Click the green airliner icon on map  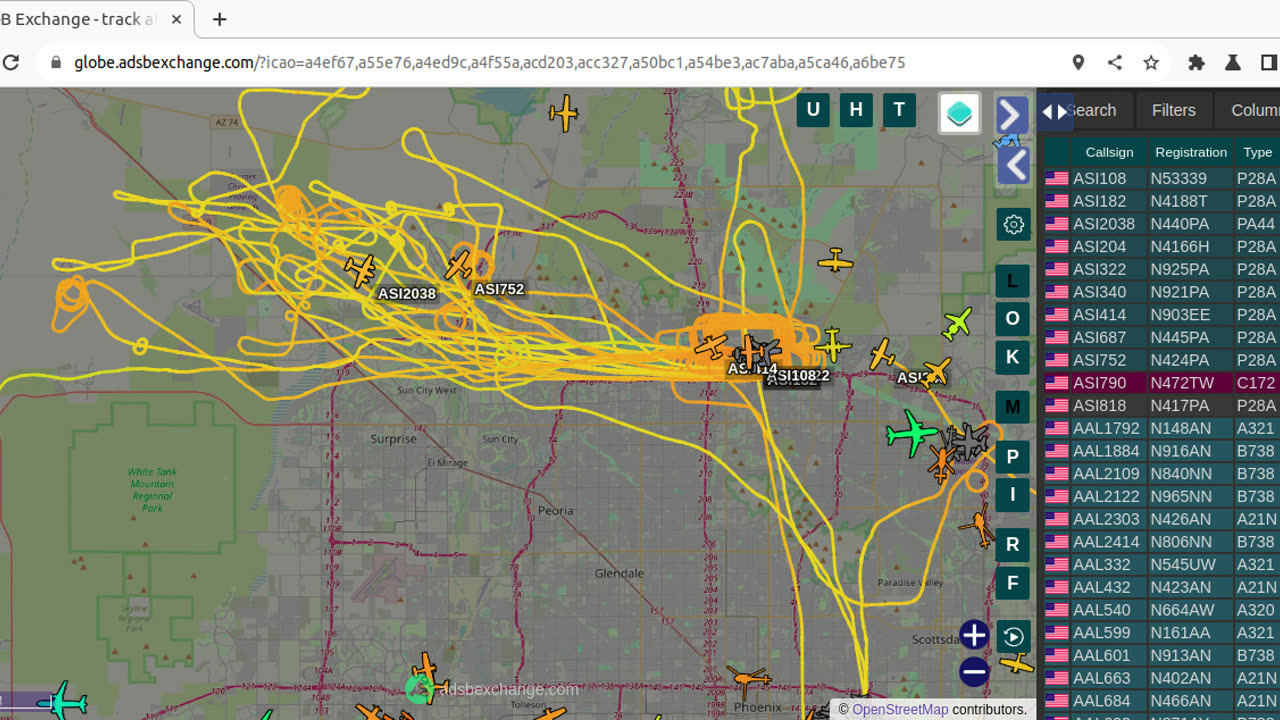tap(912, 433)
